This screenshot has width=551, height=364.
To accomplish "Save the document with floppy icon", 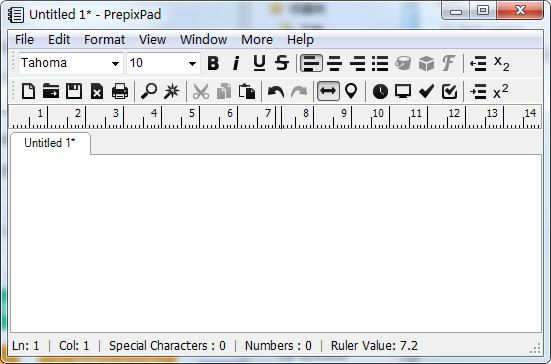I will coord(74,91).
